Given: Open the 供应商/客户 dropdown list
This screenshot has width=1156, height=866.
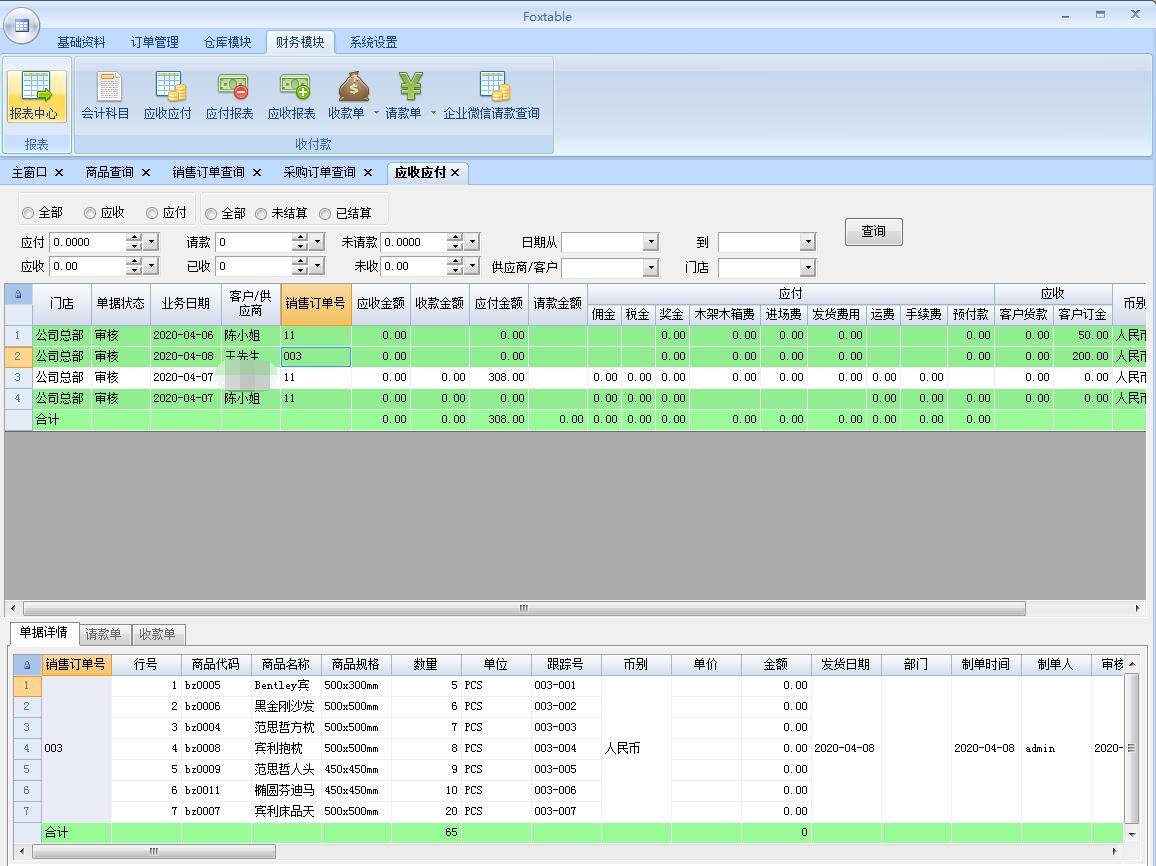Looking at the screenshot, I should click(x=651, y=267).
